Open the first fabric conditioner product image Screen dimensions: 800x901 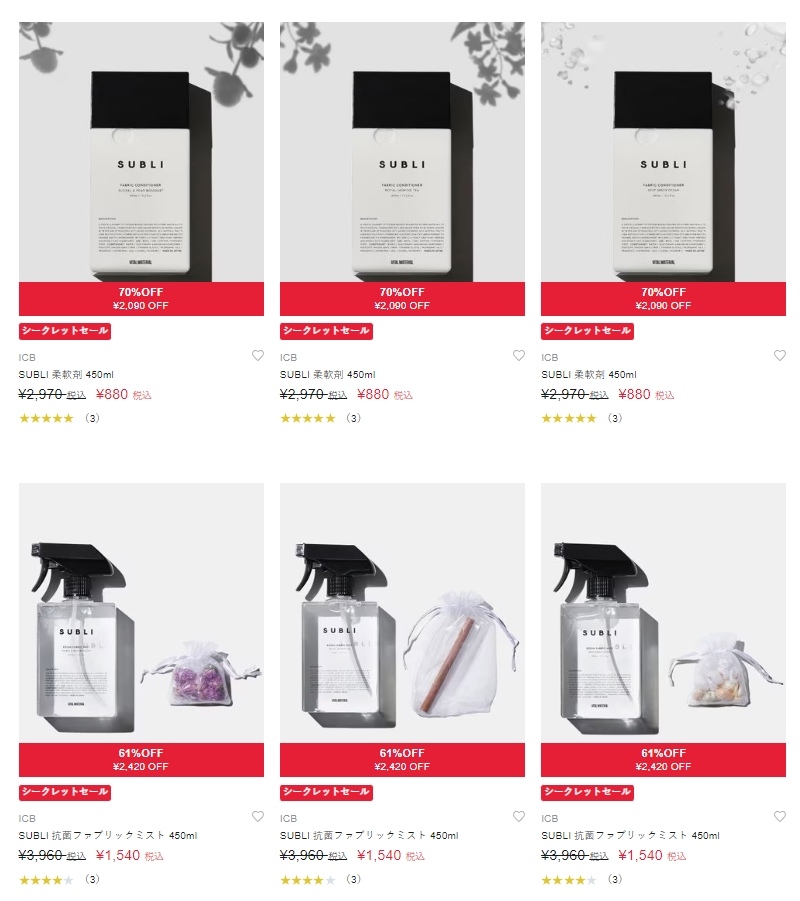[141, 152]
